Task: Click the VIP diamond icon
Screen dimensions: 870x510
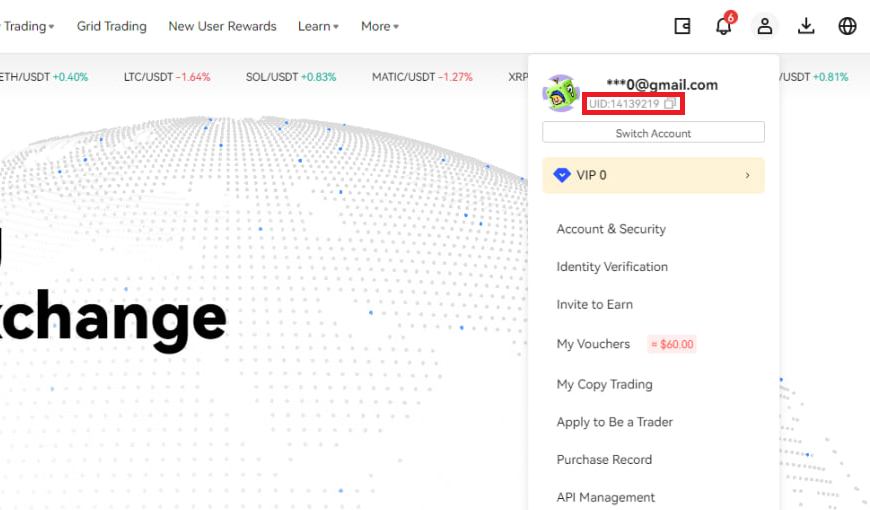Action: tap(562, 175)
